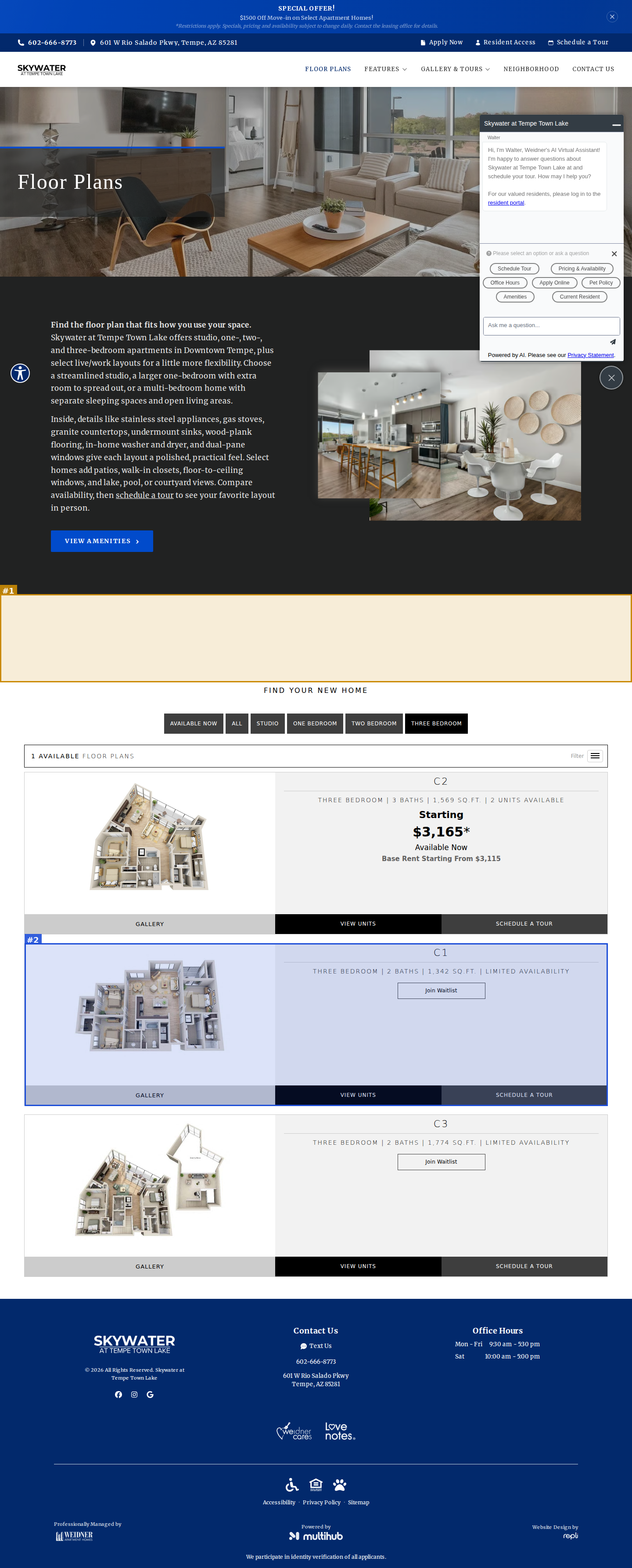View the C3 floor plan image
Viewport: 632px width, 1568px height.
[x=150, y=1180]
